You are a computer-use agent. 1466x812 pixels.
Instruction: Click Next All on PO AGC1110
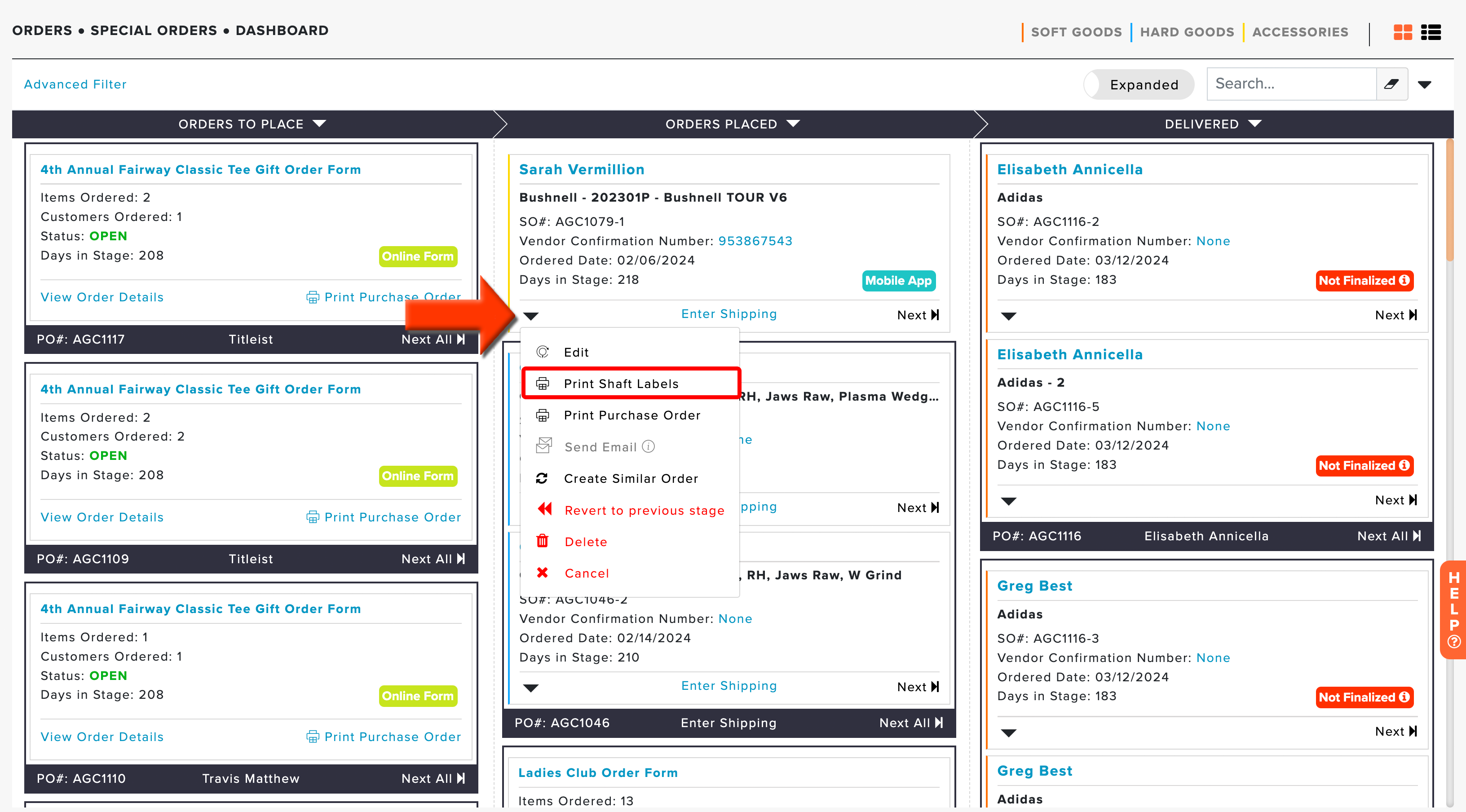pos(433,778)
